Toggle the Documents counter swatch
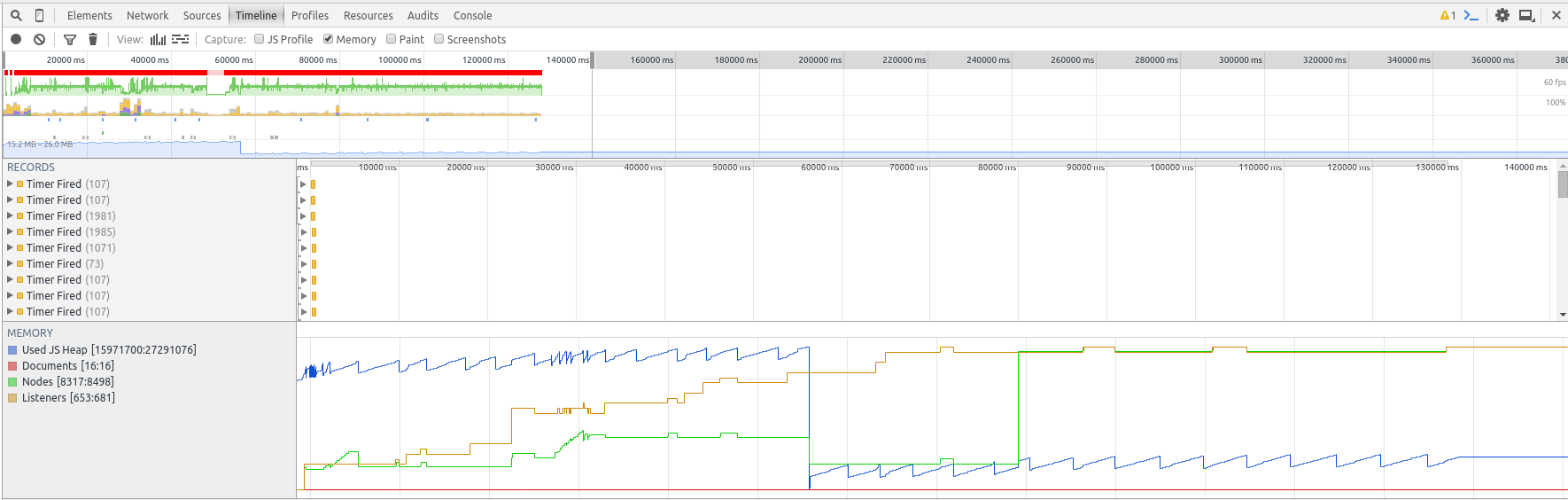Viewport: 1568px width, 500px height. (12, 366)
